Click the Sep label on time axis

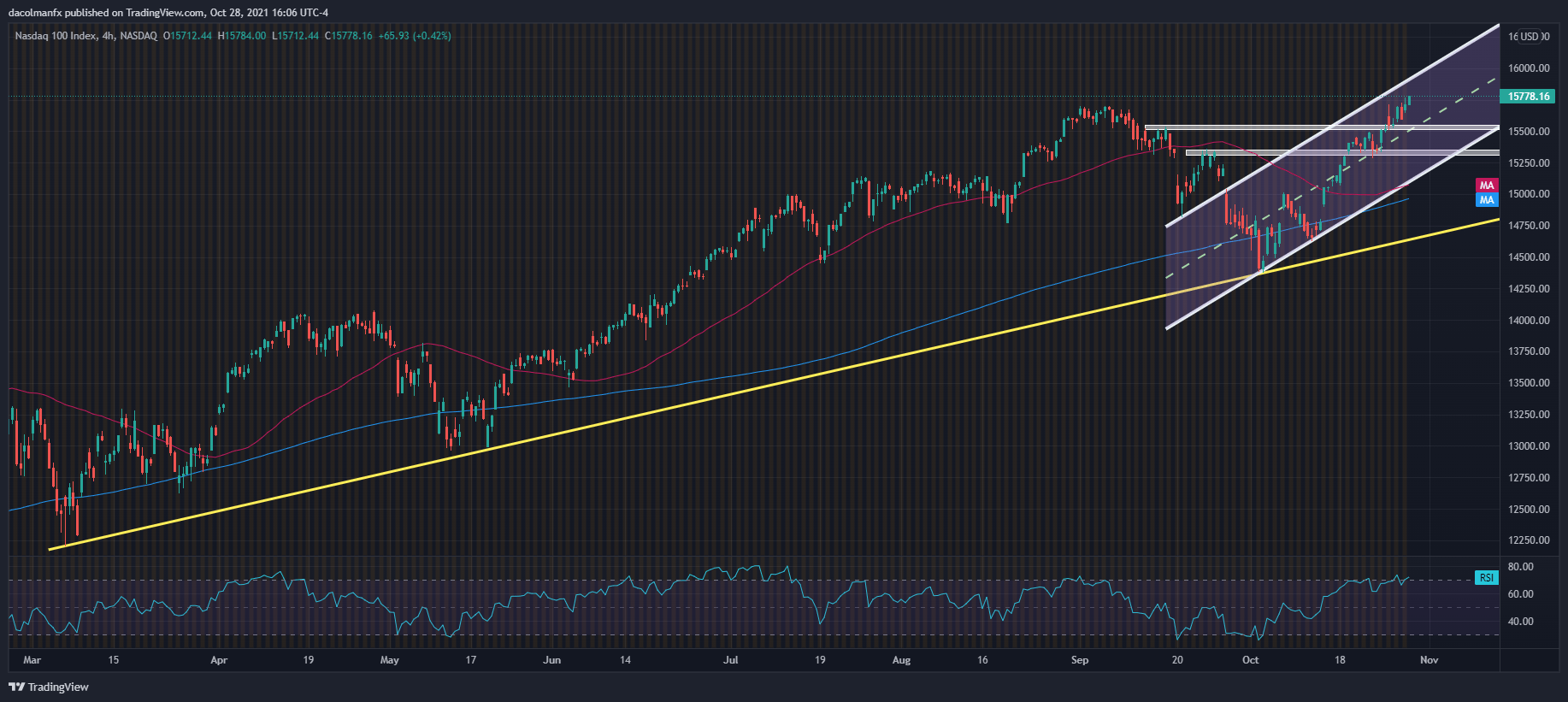(1080, 660)
